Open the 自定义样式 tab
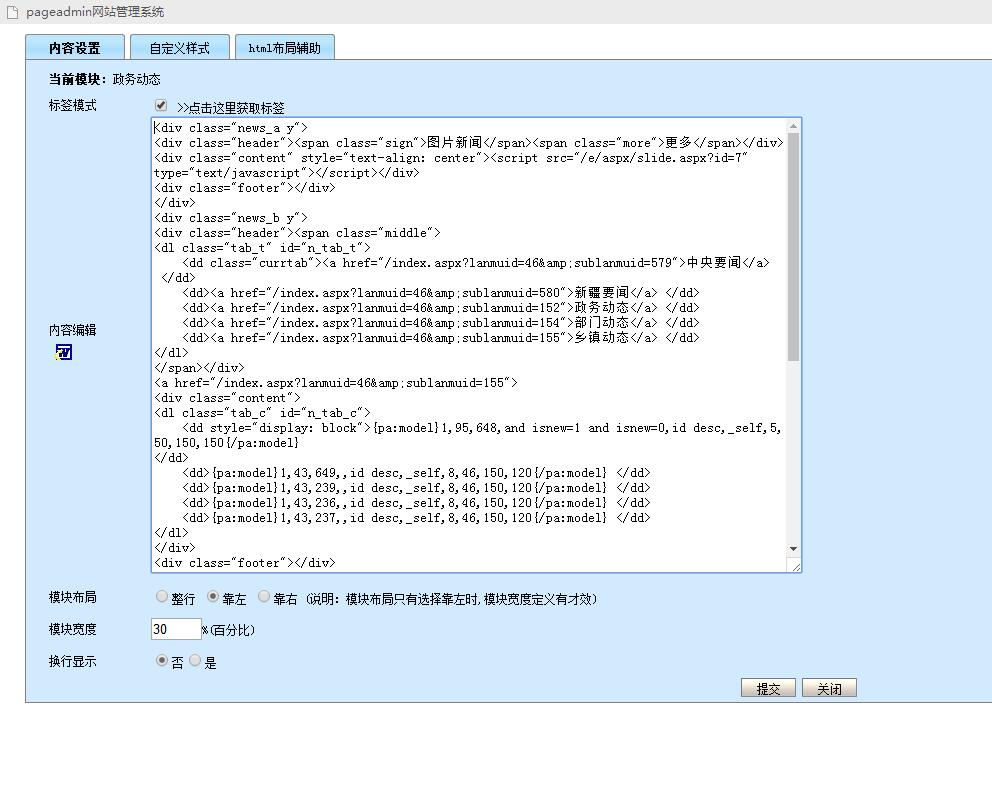 (180, 47)
